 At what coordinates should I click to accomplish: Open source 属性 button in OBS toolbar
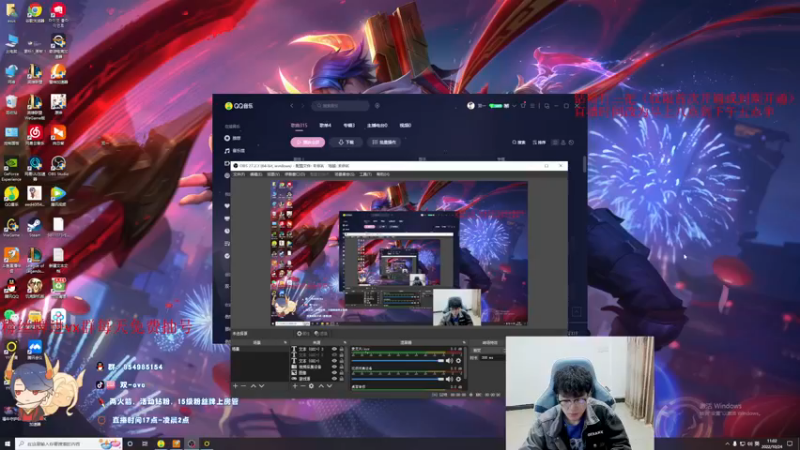point(303,334)
